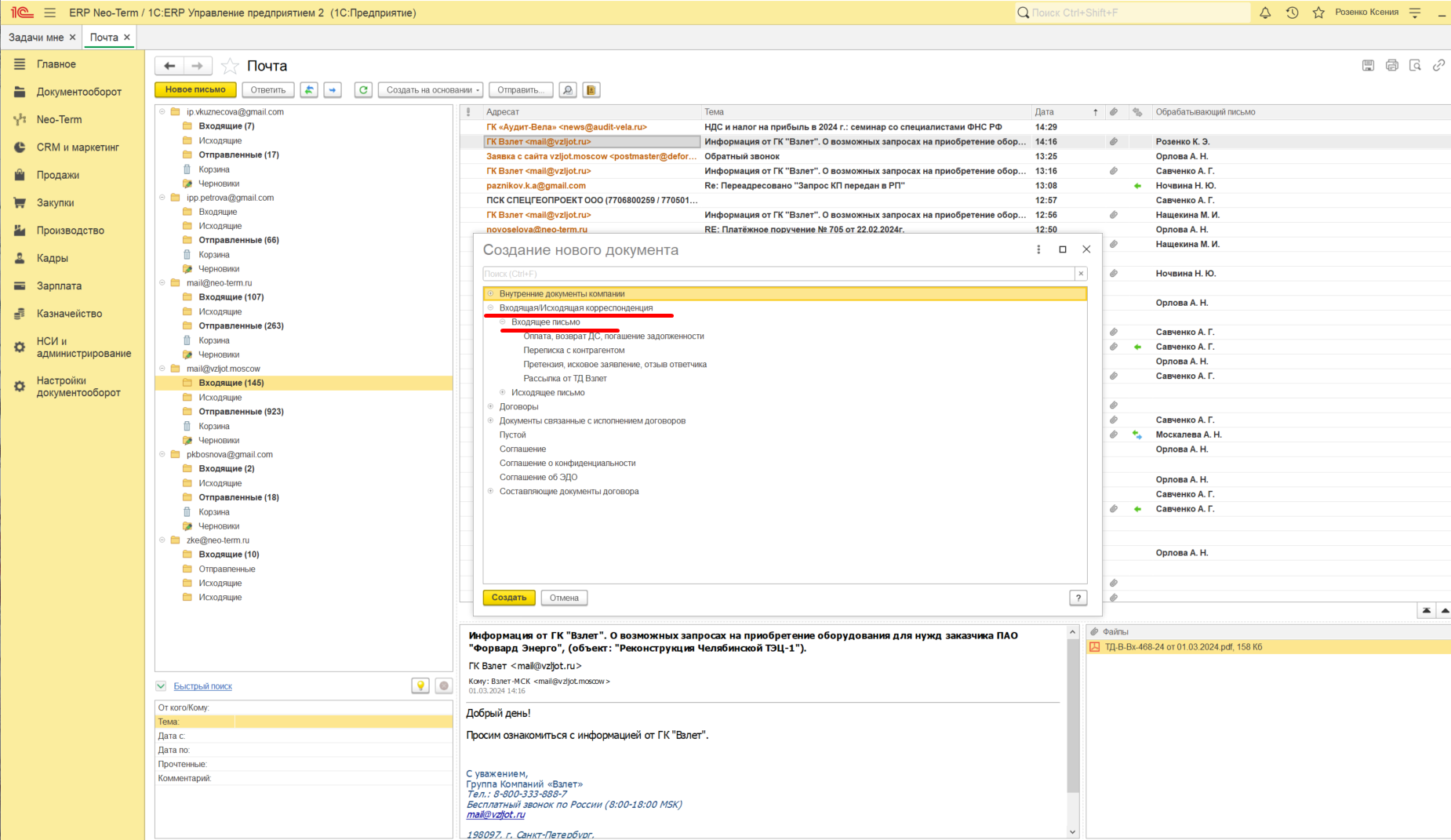Click the Новое письмо button
Screen dimensions: 1451x840
click(195, 90)
